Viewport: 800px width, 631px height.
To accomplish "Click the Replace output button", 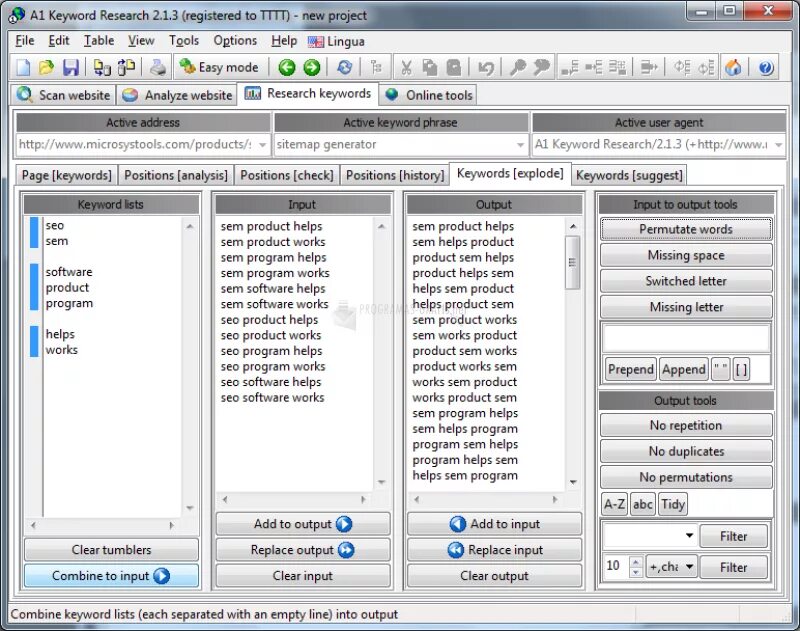I will pyautogui.click(x=303, y=549).
